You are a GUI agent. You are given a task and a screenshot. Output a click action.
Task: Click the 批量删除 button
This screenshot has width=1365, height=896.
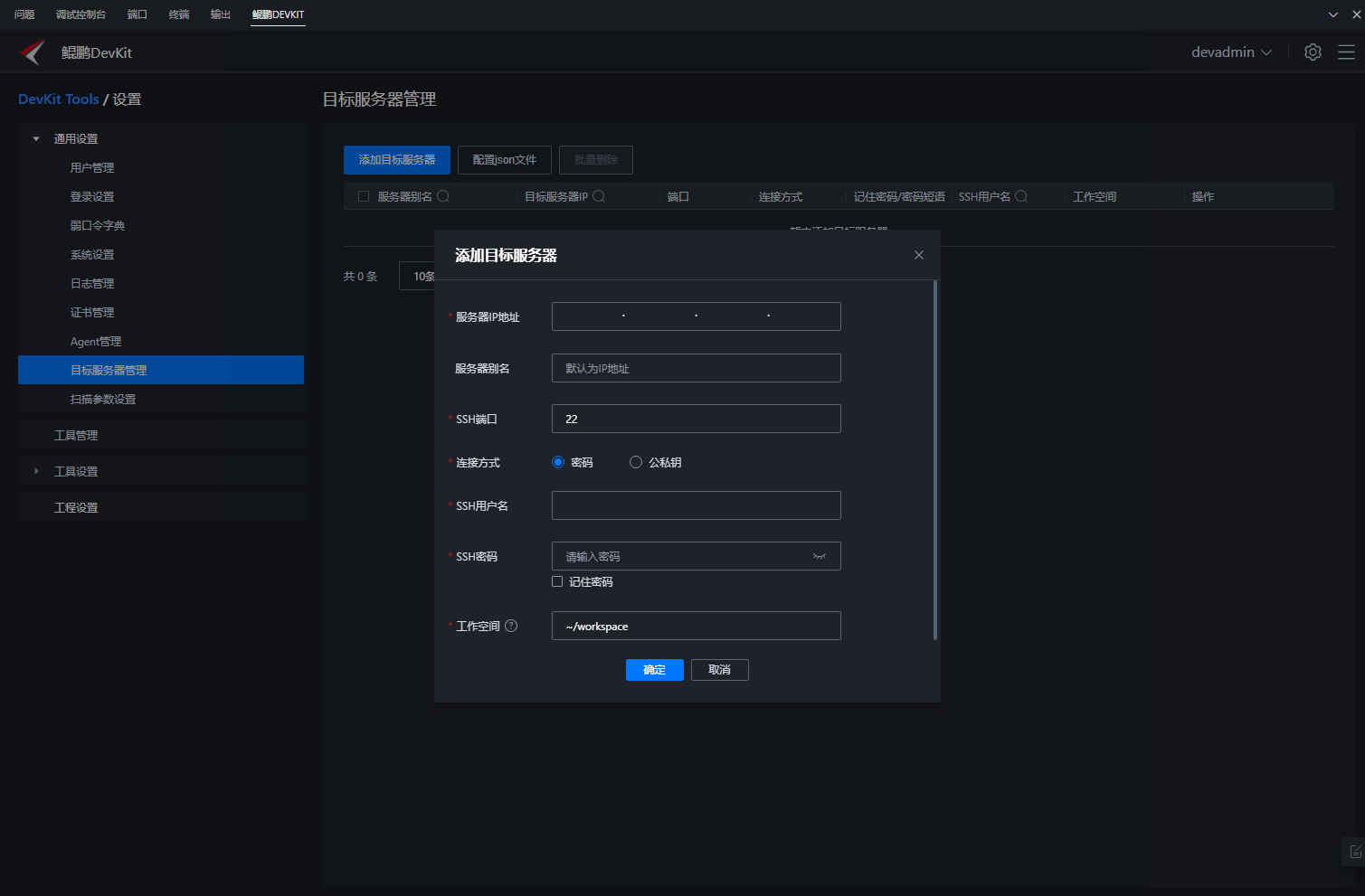click(x=596, y=160)
